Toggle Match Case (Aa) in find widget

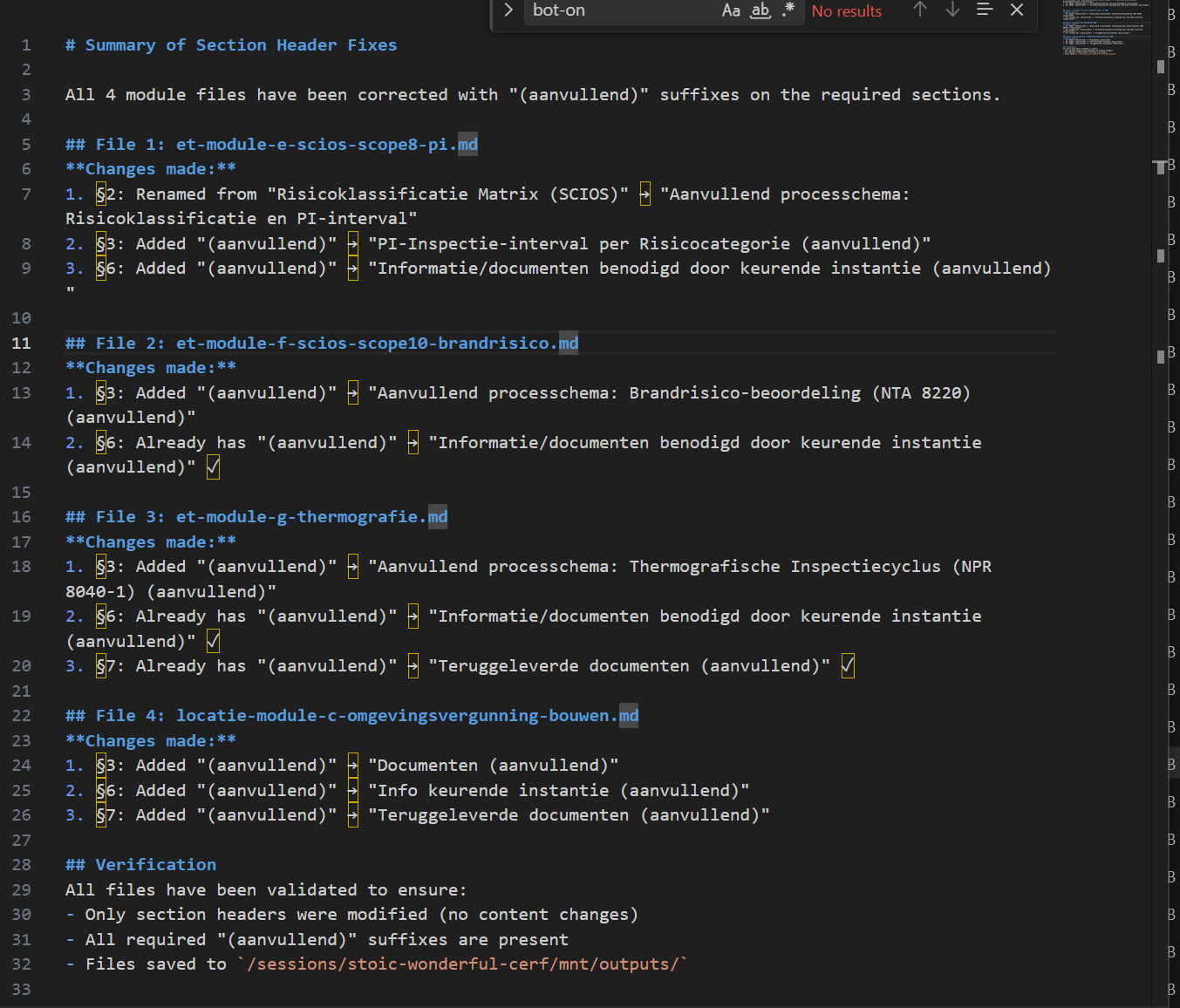pos(731,10)
